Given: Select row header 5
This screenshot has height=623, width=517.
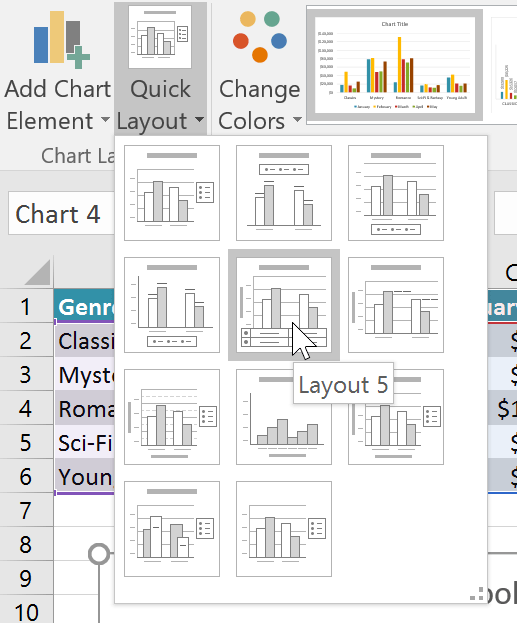Looking at the screenshot, I should (26, 442).
